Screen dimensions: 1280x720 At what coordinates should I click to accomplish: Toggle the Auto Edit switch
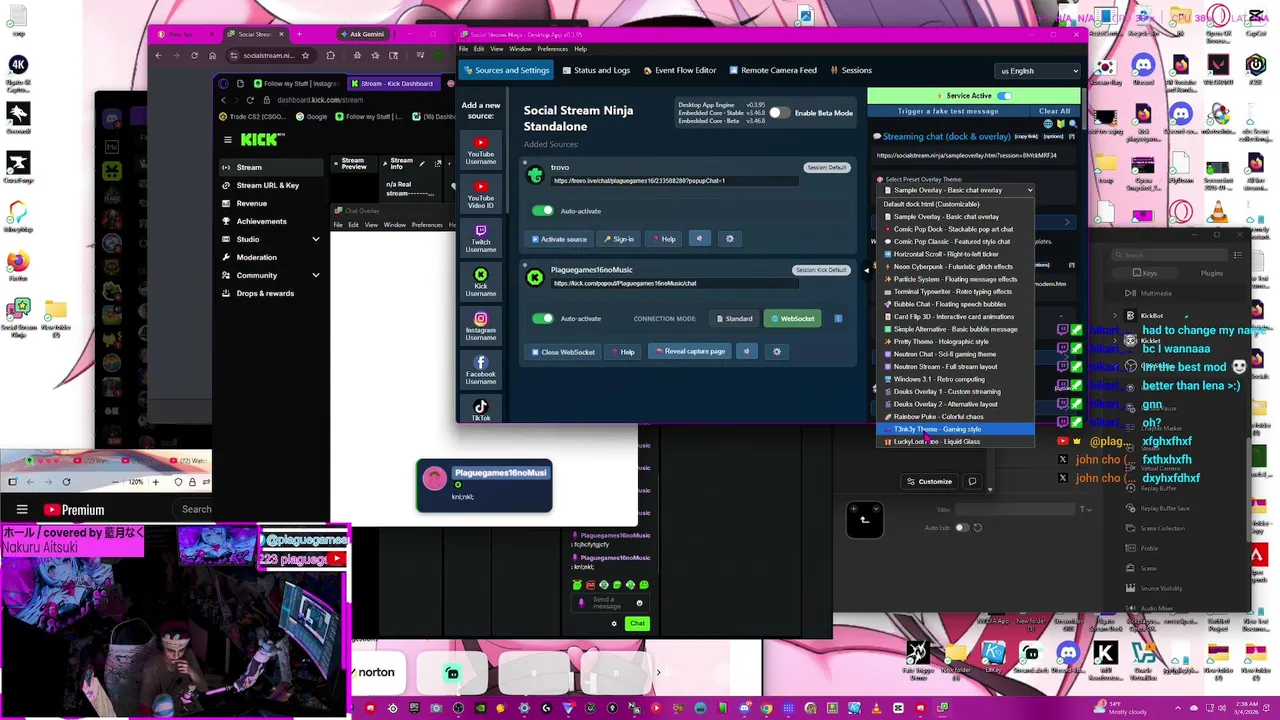[x=962, y=528]
